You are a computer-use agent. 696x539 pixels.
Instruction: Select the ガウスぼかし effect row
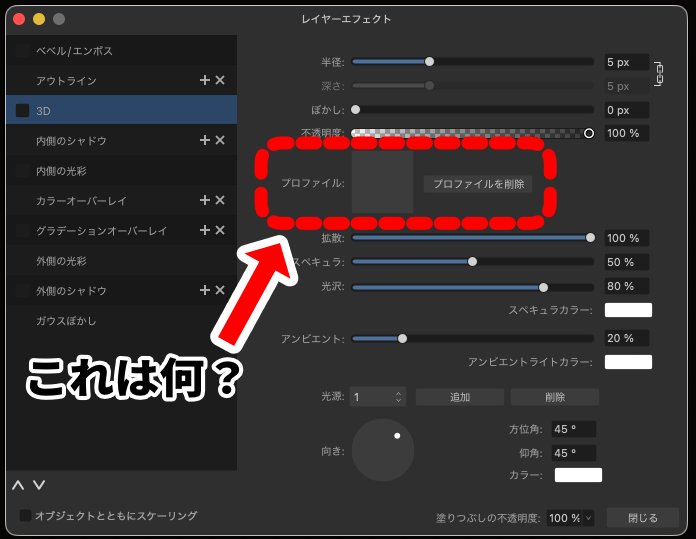pyautogui.click(x=122, y=320)
